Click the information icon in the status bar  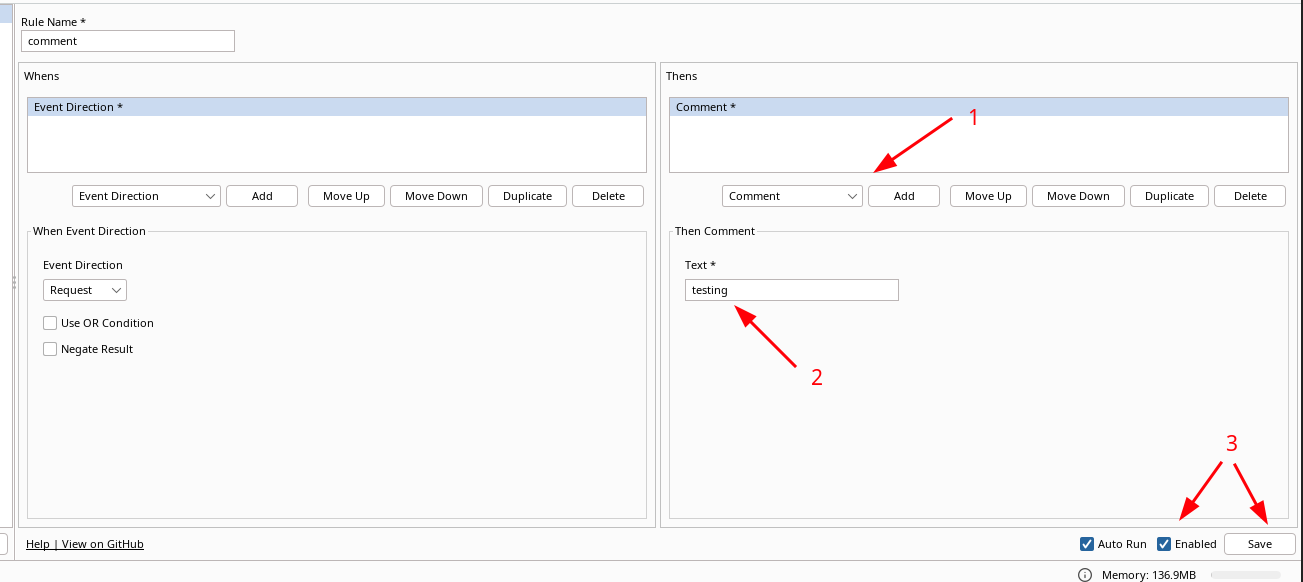(1084, 575)
